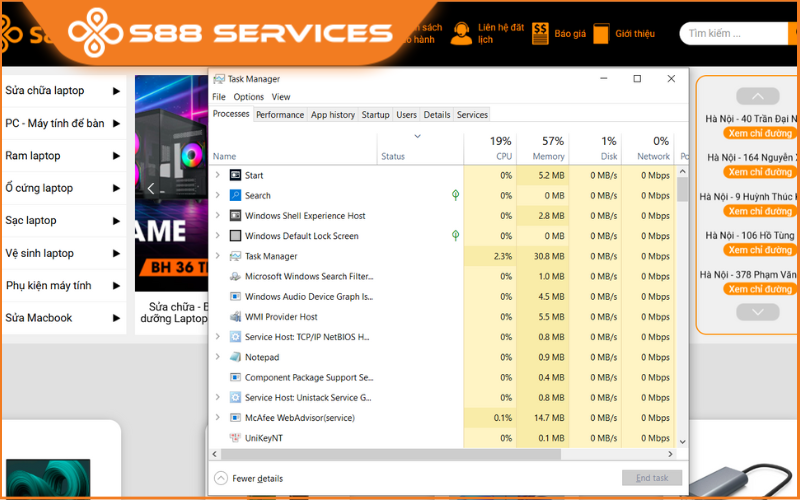This screenshot has height=500, width=800.
Task: Switch to the Users tab
Action: click(x=407, y=115)
